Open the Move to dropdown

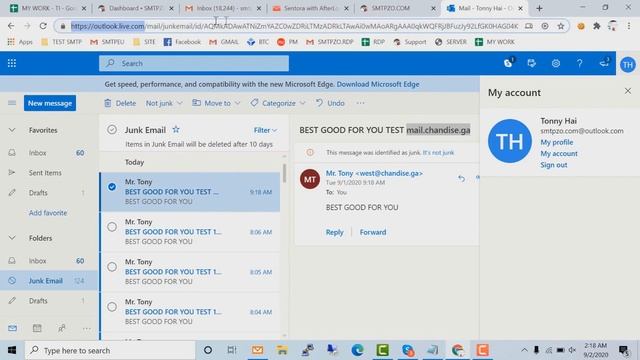coord(237,103)
